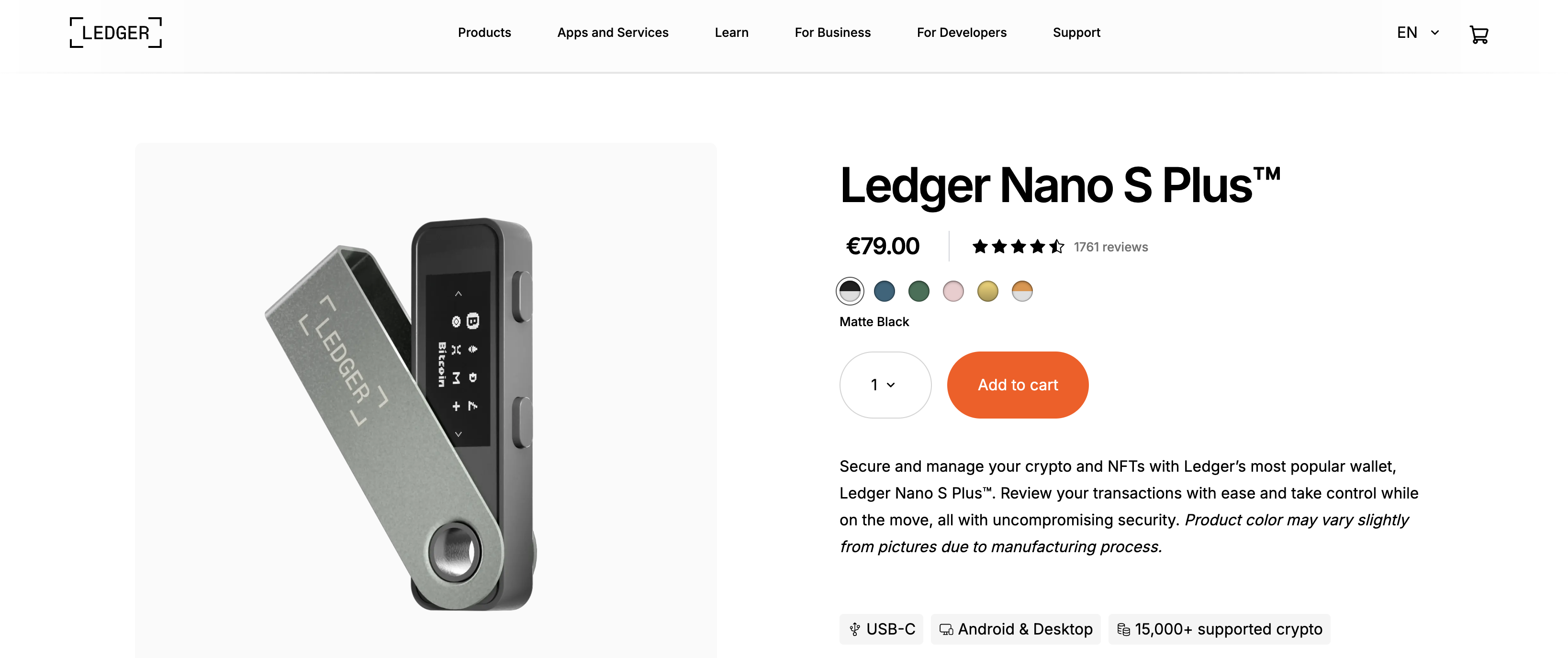Choose the pink color swatch
This screenshot has width=1568, height=658.
point(953,291)
